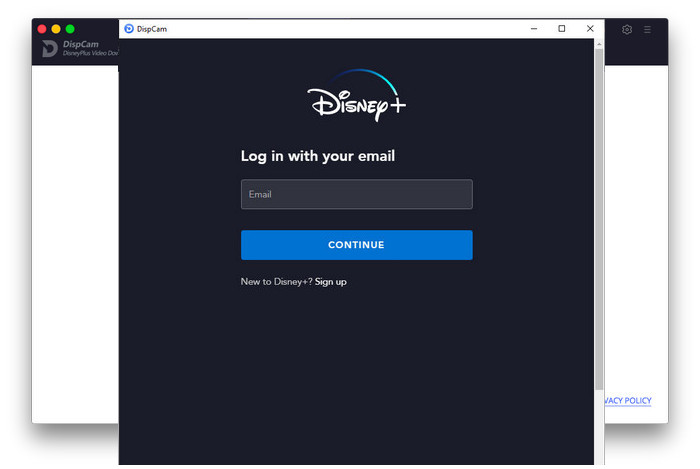Click the 'New to Disney+?' text
Viewport: 700px width, 469px height.
tap(277, 282)
